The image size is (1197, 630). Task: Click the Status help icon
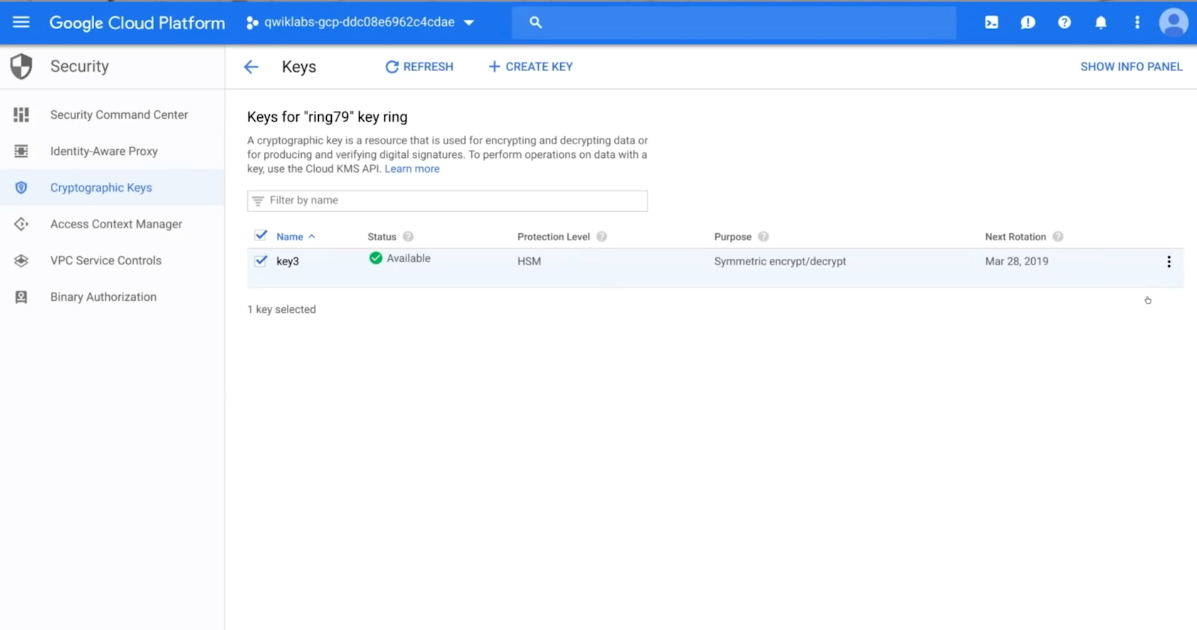[x=408, y=237]
